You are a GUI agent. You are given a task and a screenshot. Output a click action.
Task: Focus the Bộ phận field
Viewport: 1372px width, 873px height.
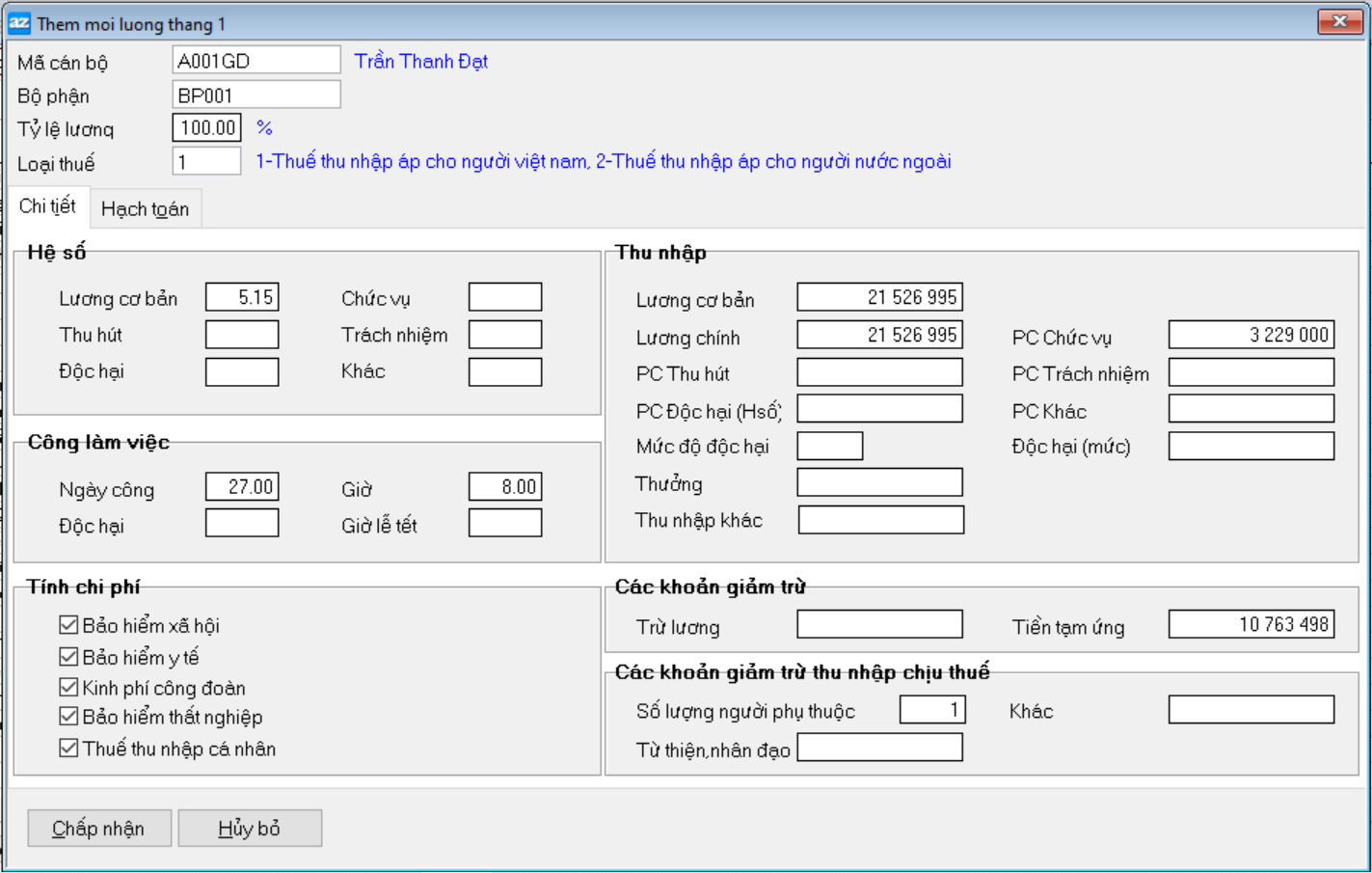point(256,95)
